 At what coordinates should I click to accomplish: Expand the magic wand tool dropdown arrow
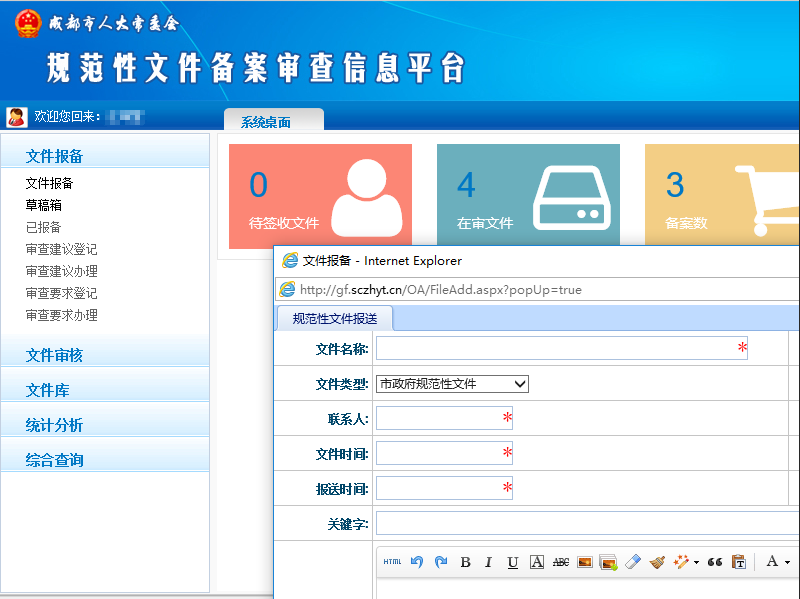(696, 563)
